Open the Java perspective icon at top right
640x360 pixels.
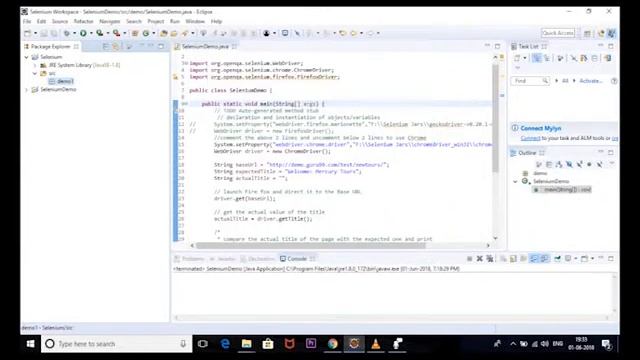click(x=611, y=33)
